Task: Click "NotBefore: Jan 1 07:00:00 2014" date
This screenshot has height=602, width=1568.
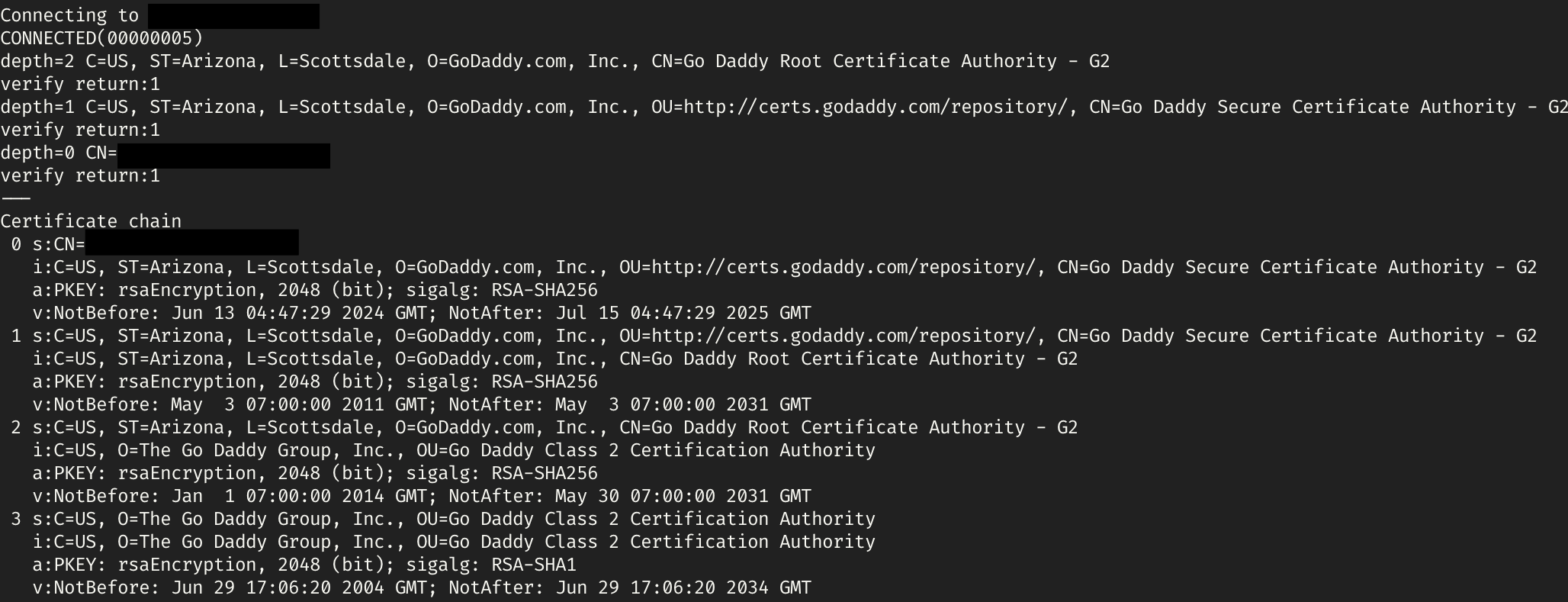Action: pyautogui.click(x=220, y=496)
